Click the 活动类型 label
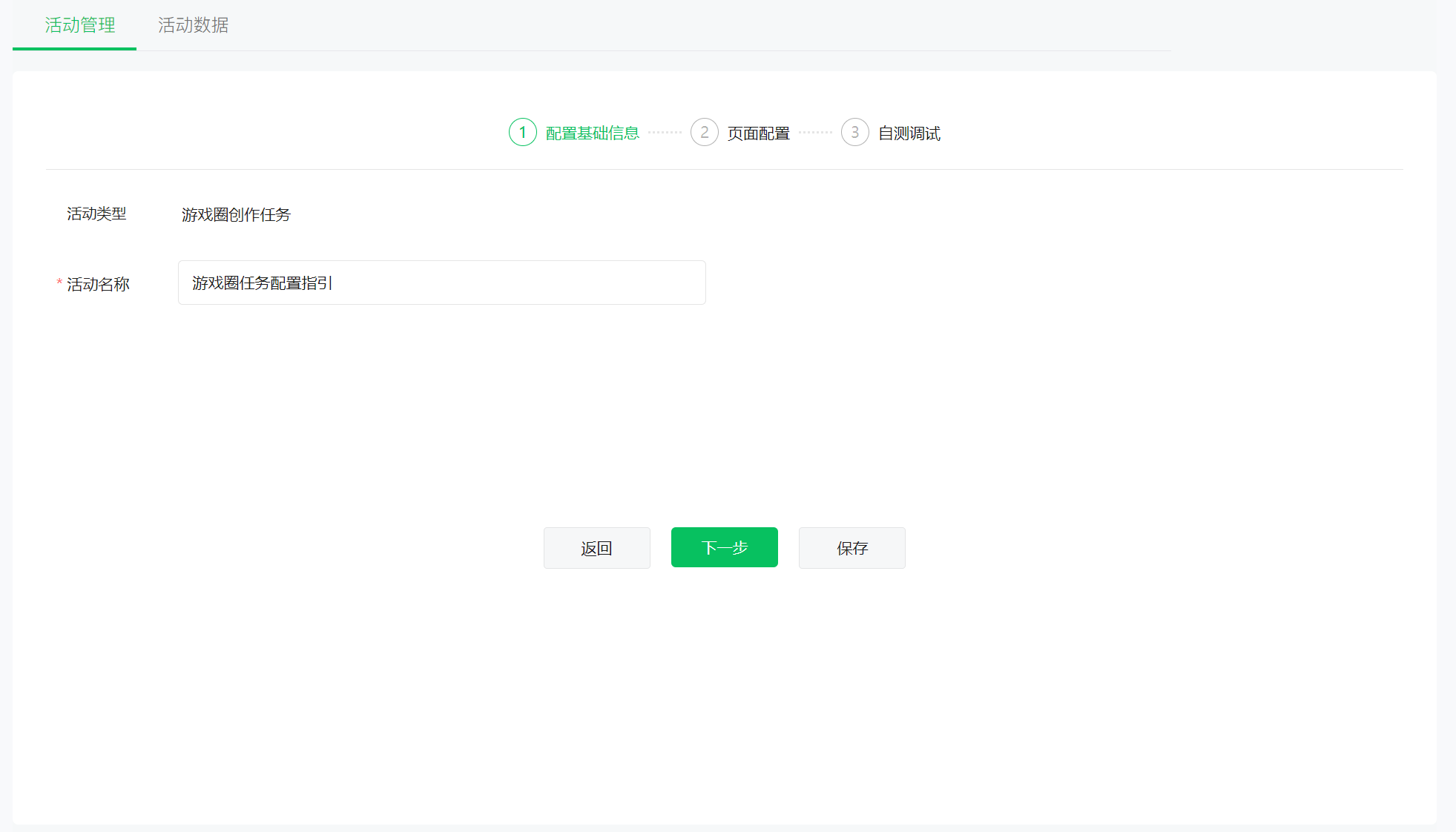 [96, 214]
